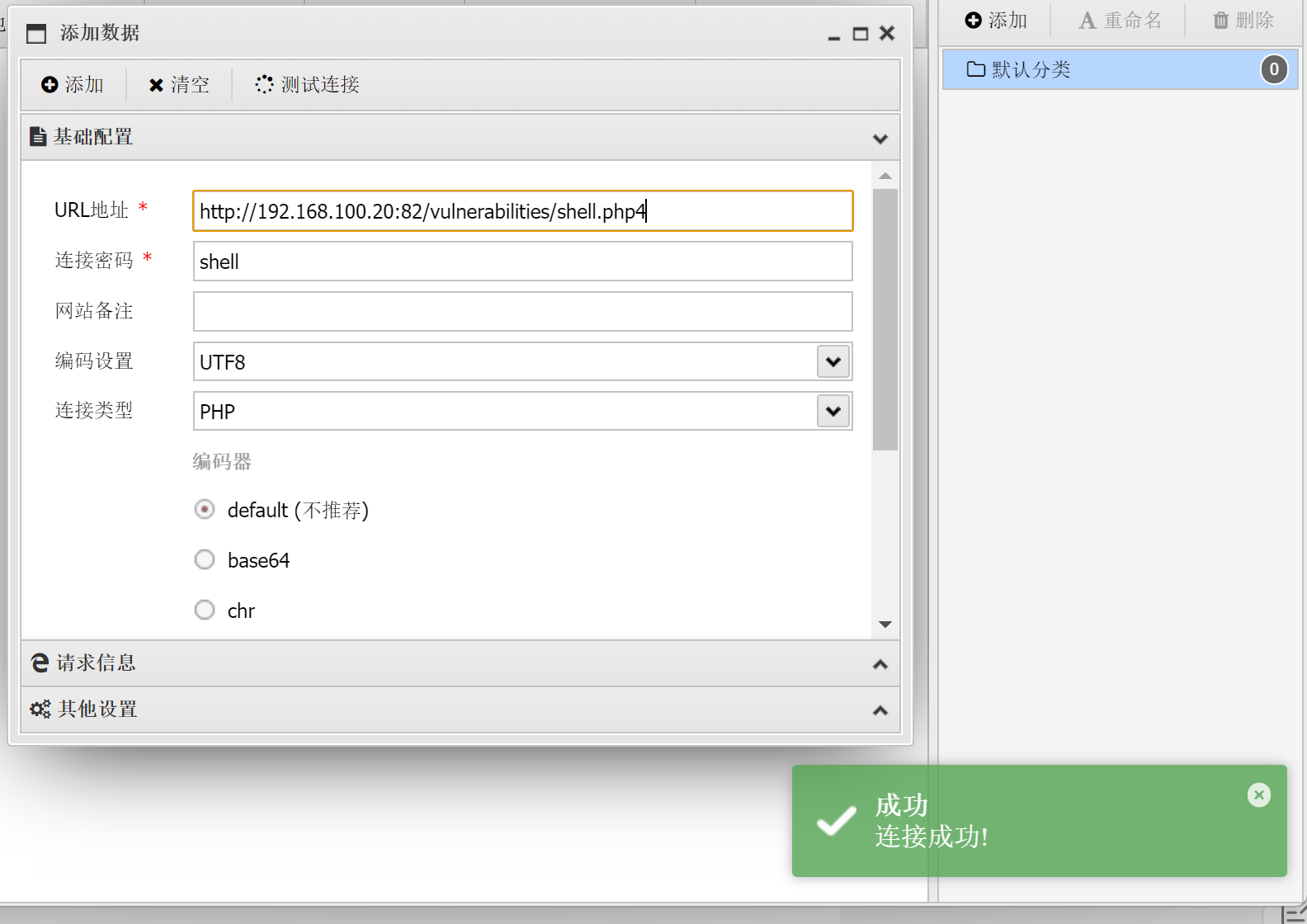1307x924 pixels.
Task: Click 重命名 in the category panel
Action: (x=1120, y=20)
